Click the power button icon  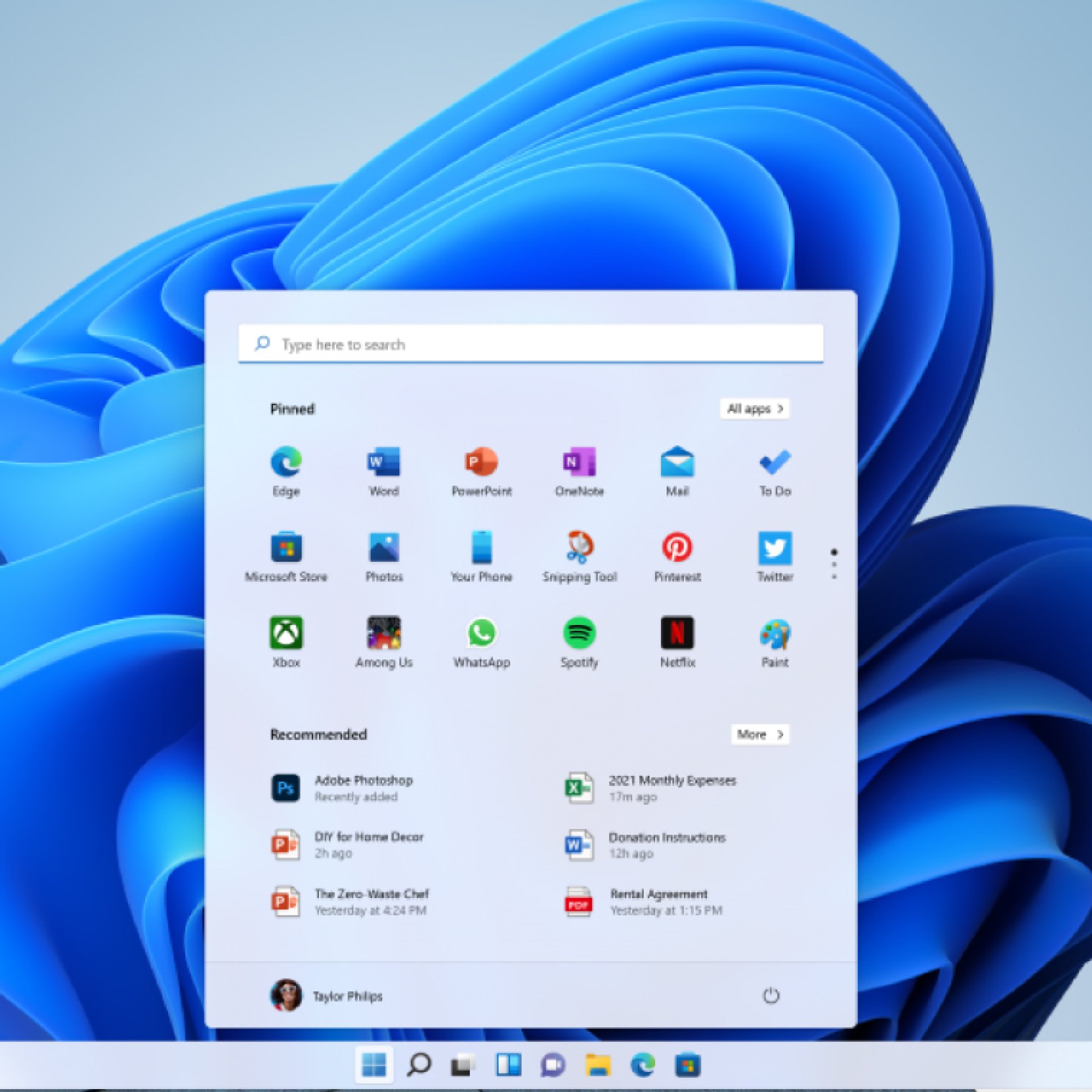(x=771, y=996)
